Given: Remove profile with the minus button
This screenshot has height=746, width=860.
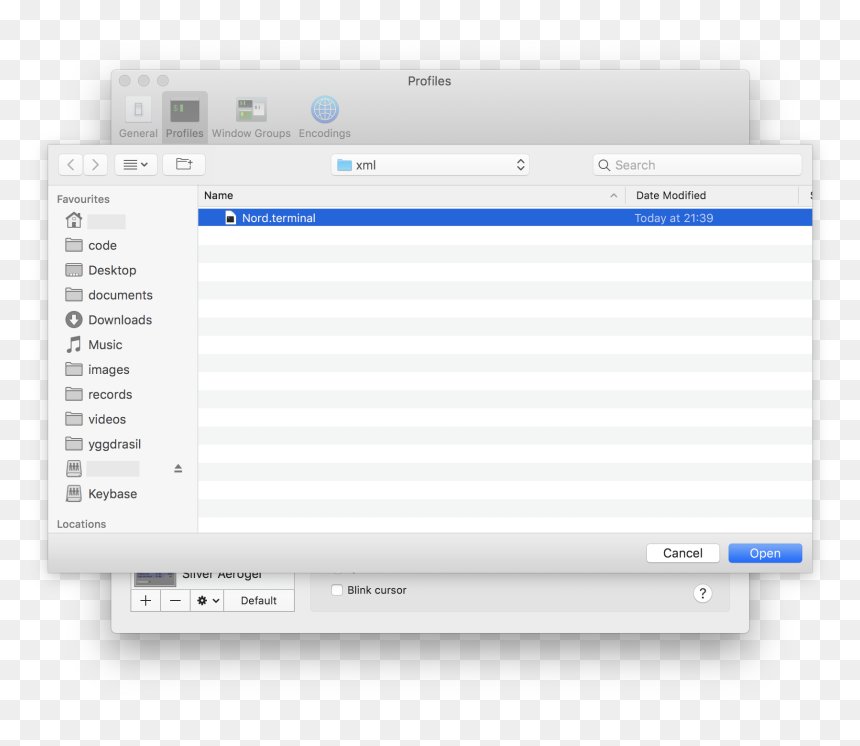Looking at the screenshot, I should pyautogui.click(x=176, y=601).
